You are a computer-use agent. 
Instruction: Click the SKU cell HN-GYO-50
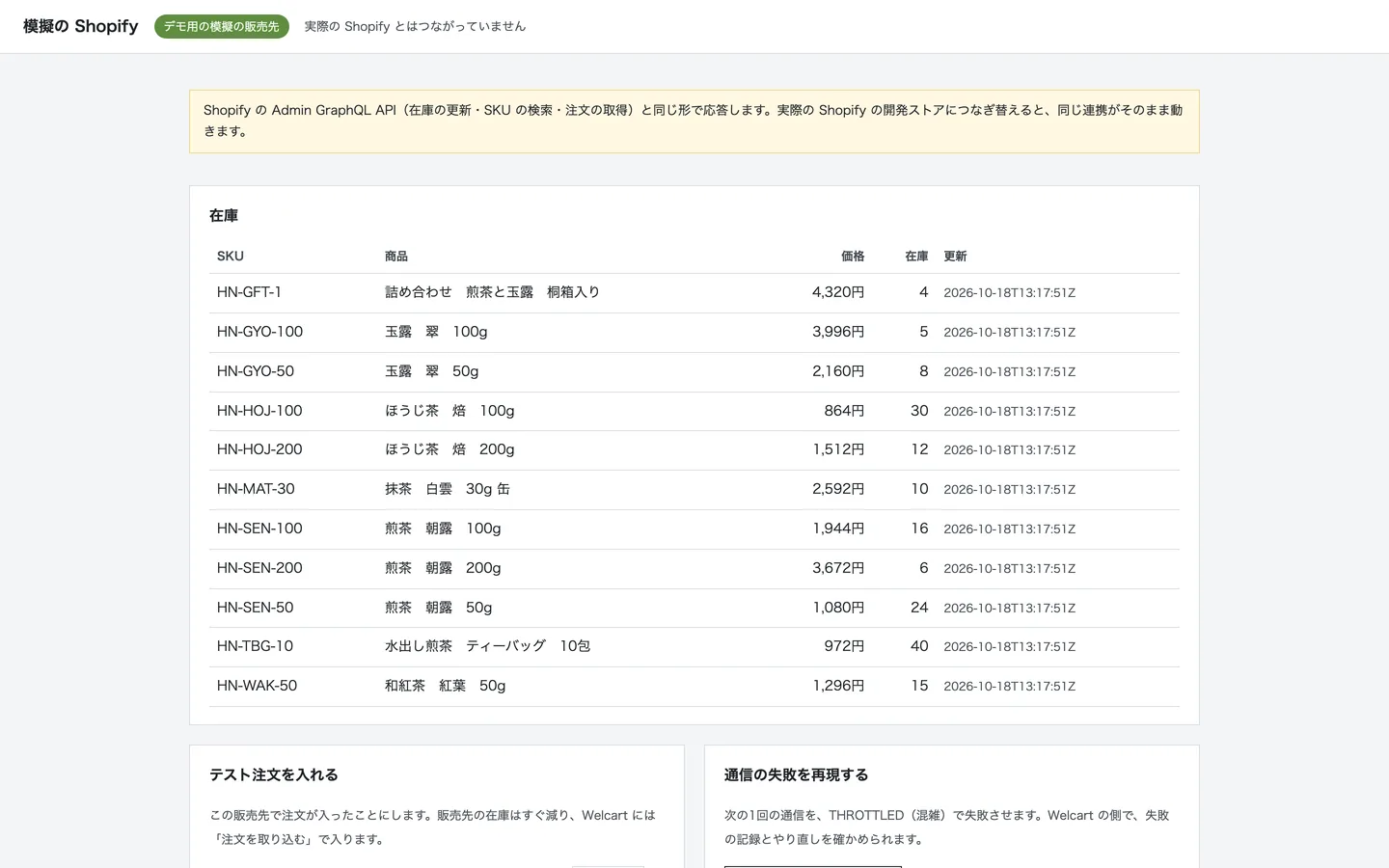(256, 371)
